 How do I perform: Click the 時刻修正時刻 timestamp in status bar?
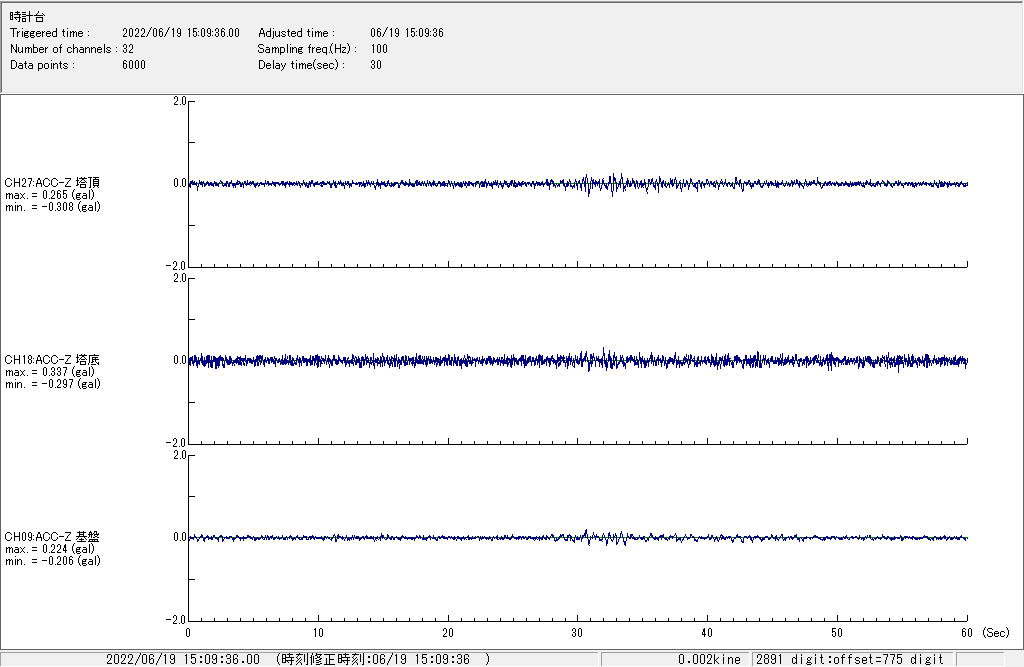[383, 659]
